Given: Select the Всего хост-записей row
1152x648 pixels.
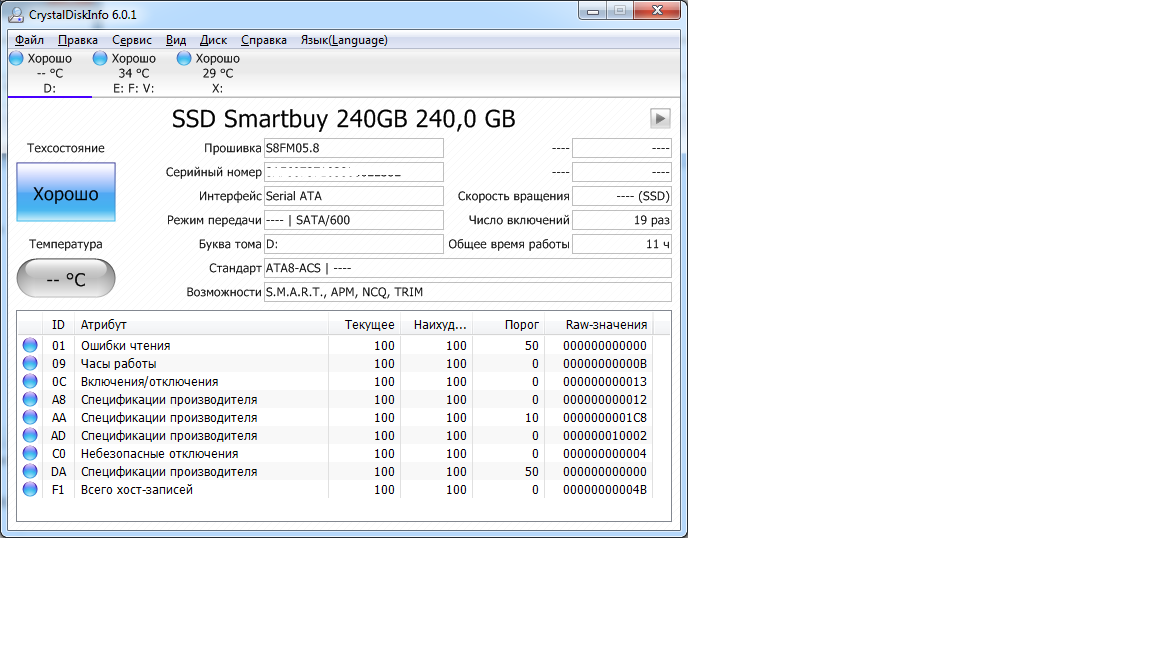Looking at the screenshot, I should pyautogui.click(x=335, y=489).
